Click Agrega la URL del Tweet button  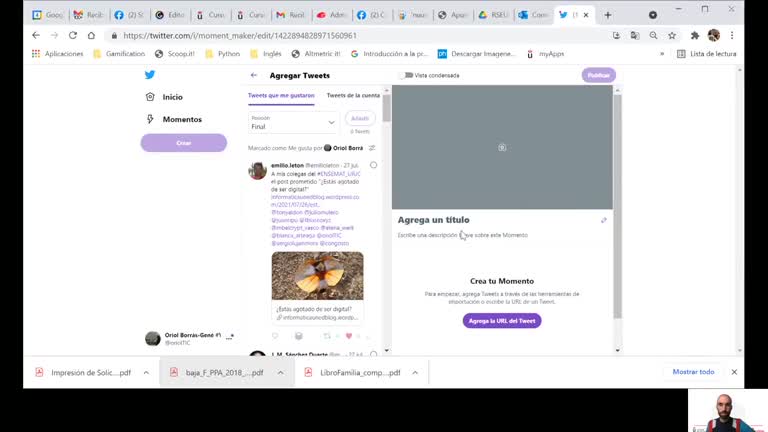click(x=502, y=321)
